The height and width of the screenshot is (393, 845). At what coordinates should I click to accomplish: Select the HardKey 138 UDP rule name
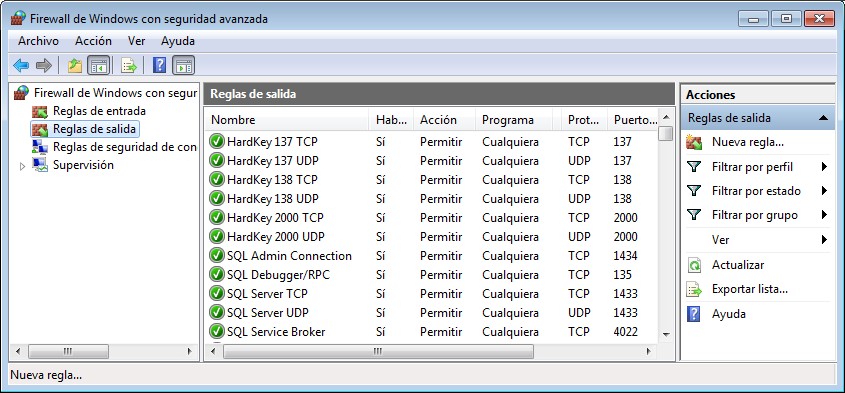pos(273,199)
